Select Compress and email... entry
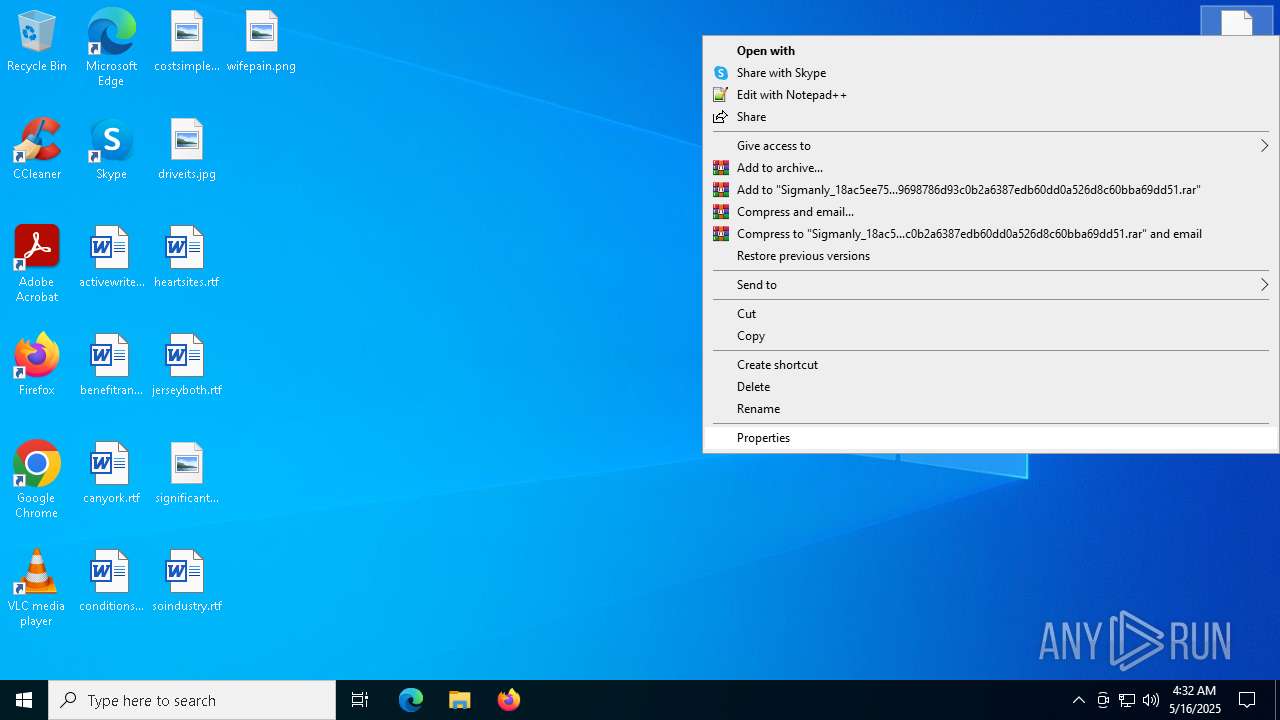Screen dimensions: 1280x720 pos(990,212)
